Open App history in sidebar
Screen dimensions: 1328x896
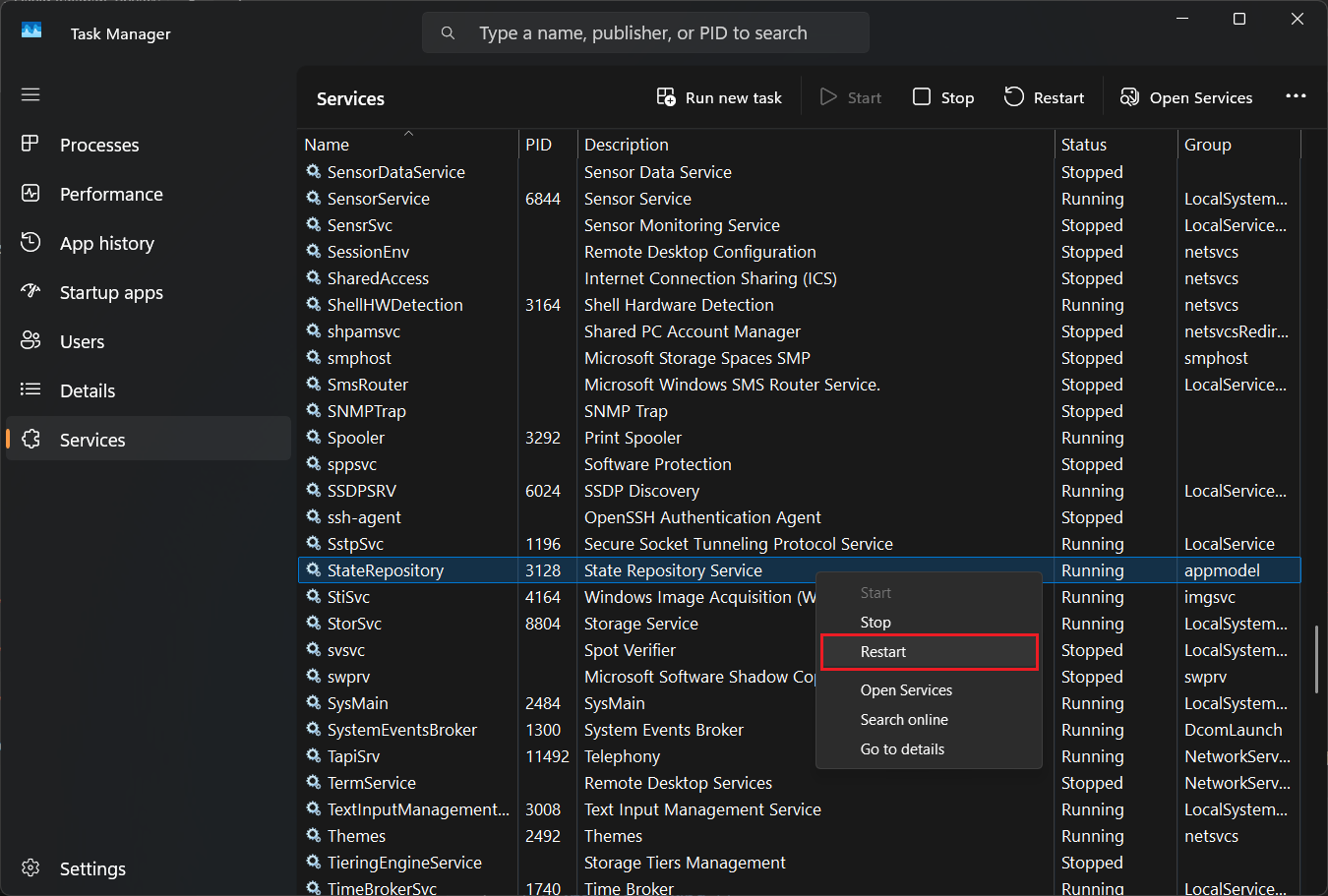coord(106,243)
